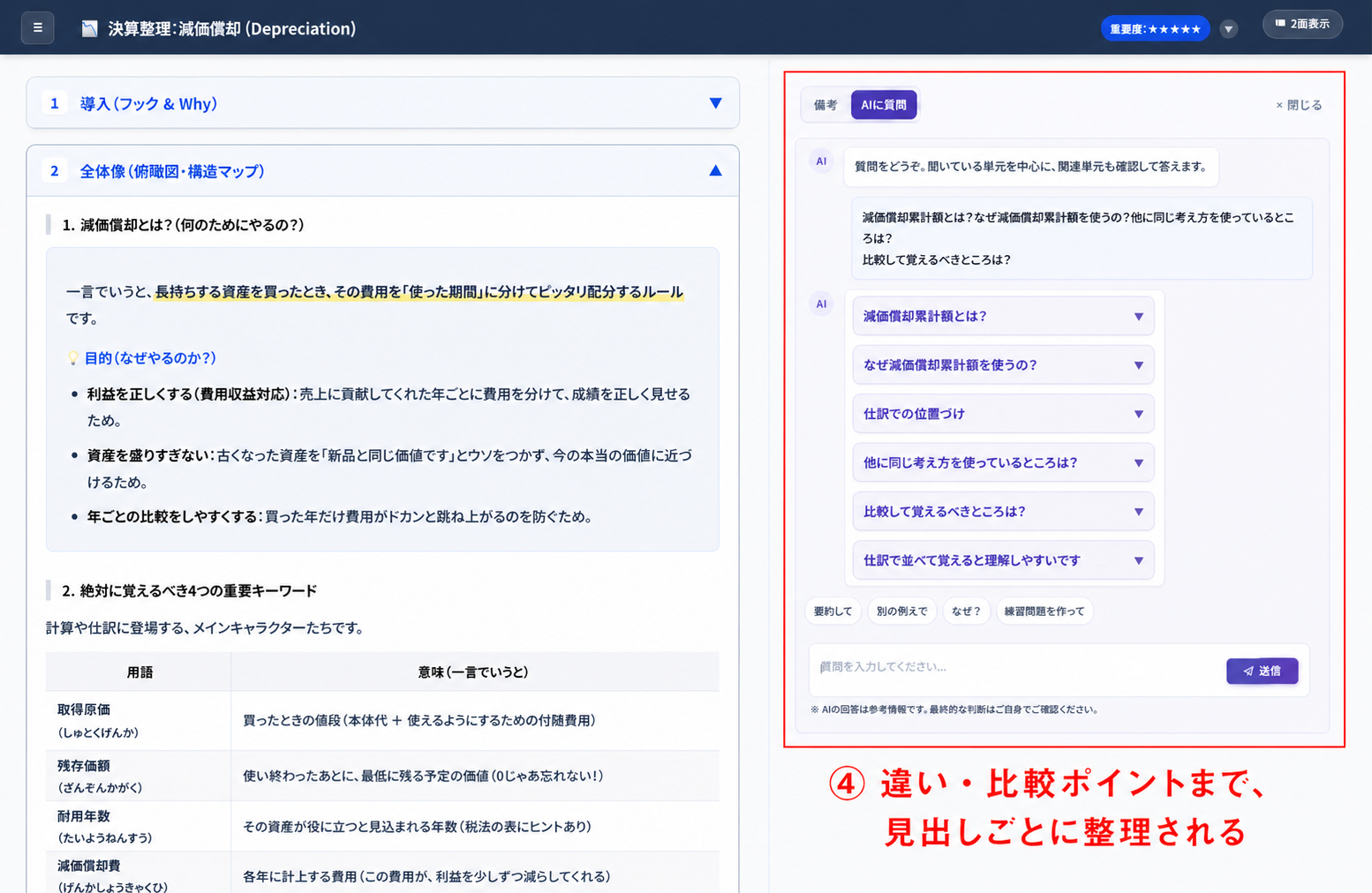Expand 他に同じ考え方を使っているところは? answer

pos(1003,462)
